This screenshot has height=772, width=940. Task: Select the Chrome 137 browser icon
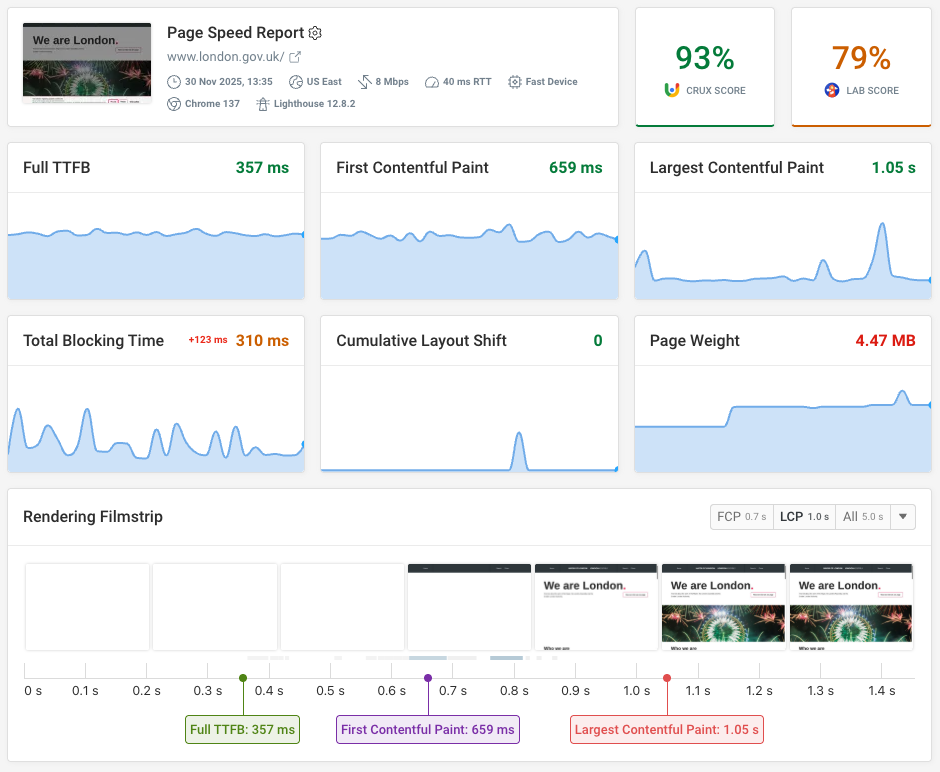coord(173,103)
